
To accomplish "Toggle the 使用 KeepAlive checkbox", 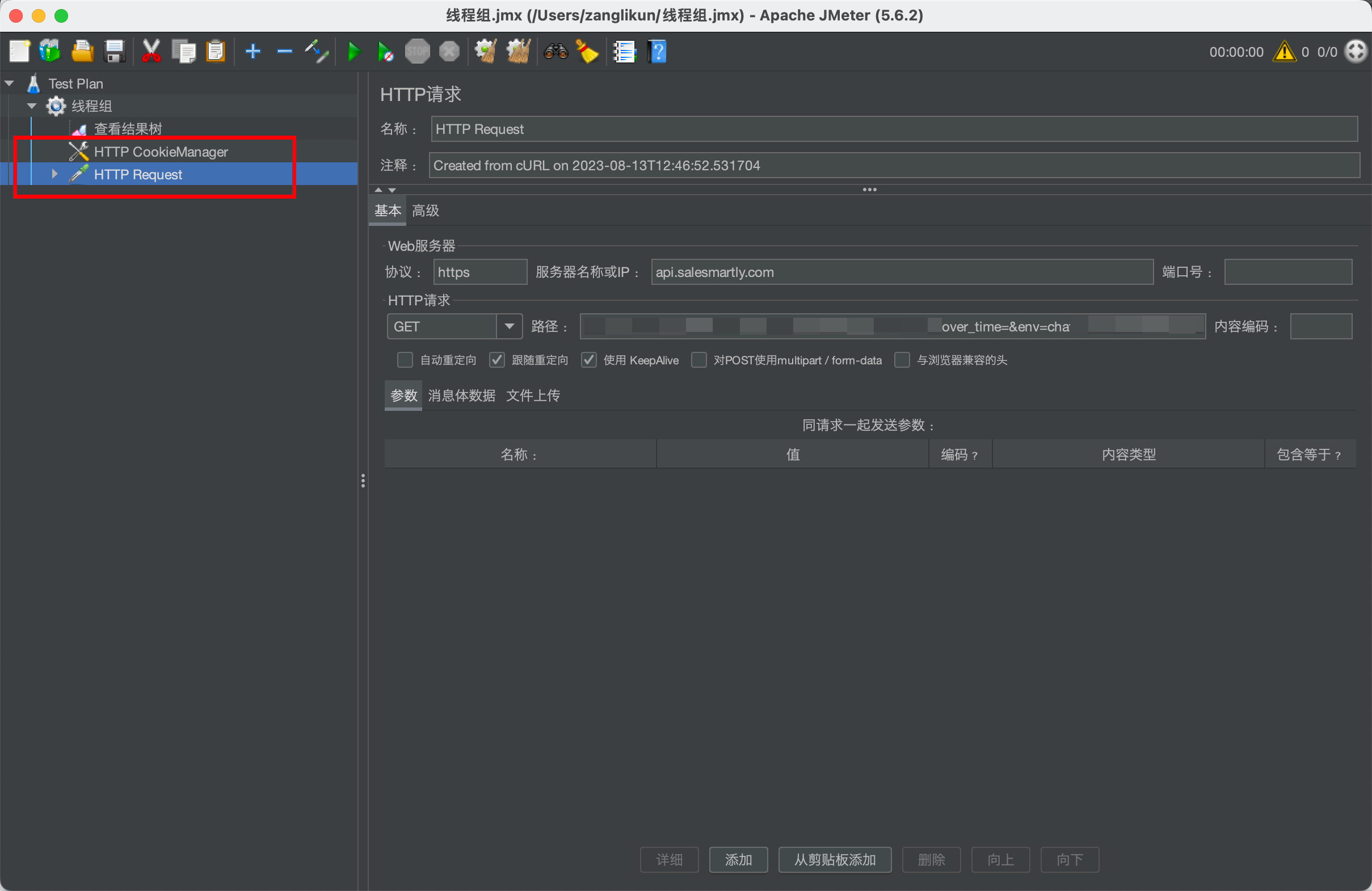I will [x=588, y=360].
